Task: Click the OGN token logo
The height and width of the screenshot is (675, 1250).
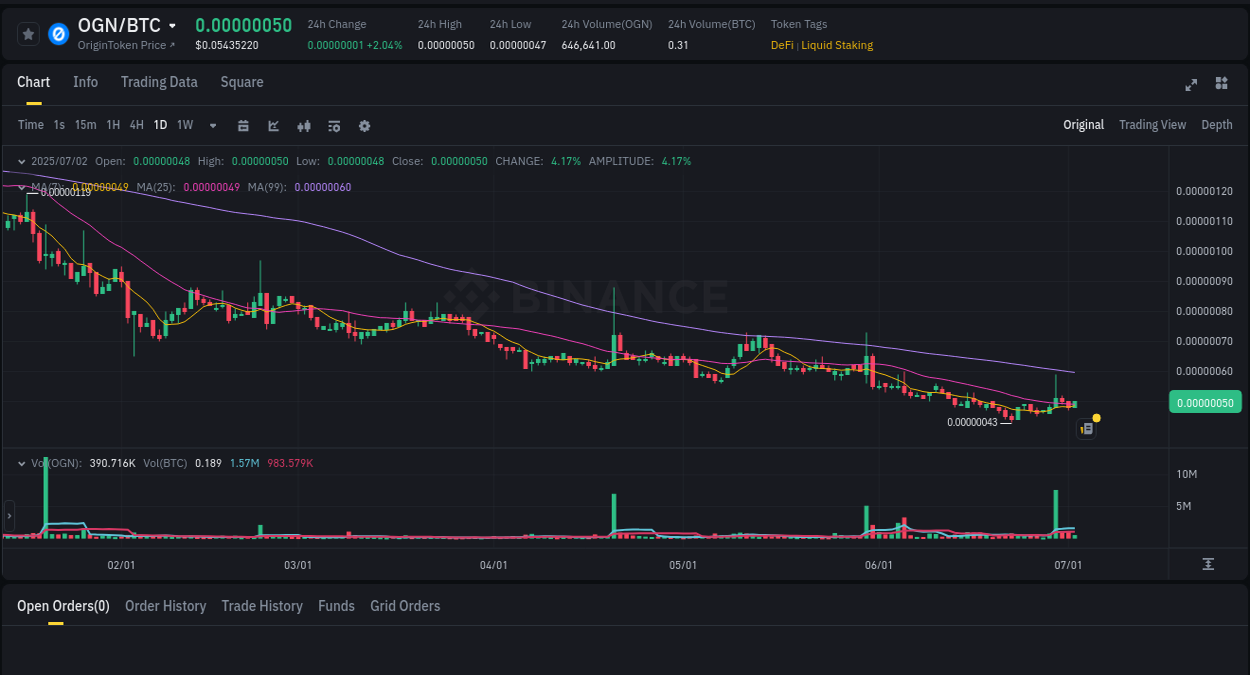Action: click(57, 33)
